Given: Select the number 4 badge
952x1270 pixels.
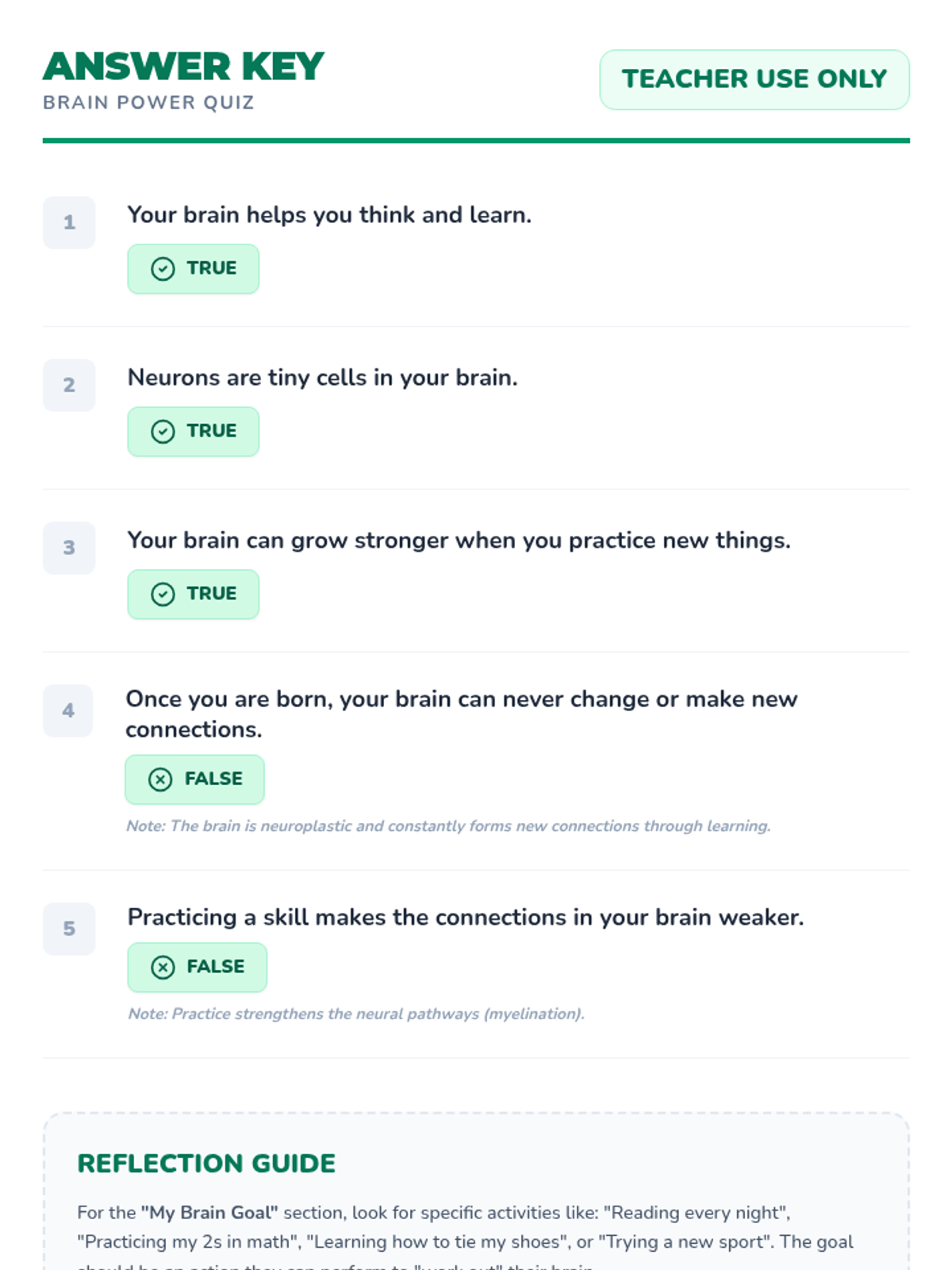Looking at the screenshot, I should [x=68, y=710].
